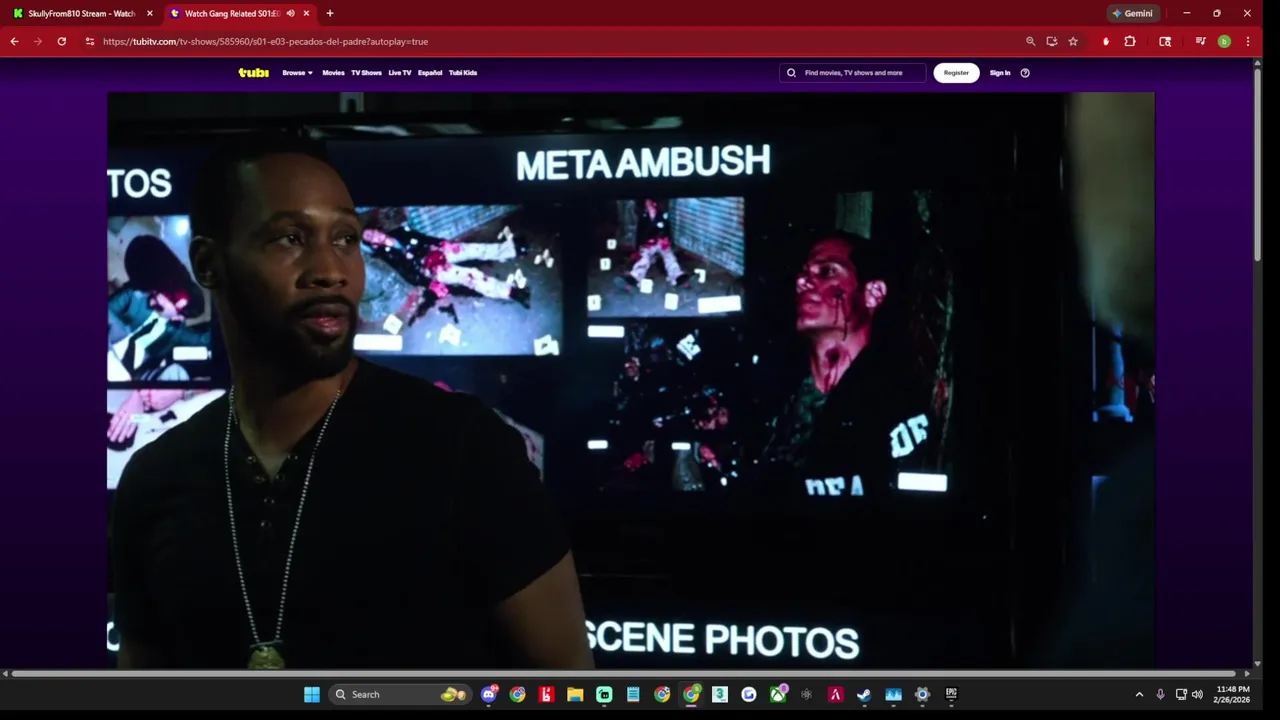The height and width of the screenshot is (720, 1280).
Task: Bookmark this page with the star icon
Action: (x=1073, y=41)
